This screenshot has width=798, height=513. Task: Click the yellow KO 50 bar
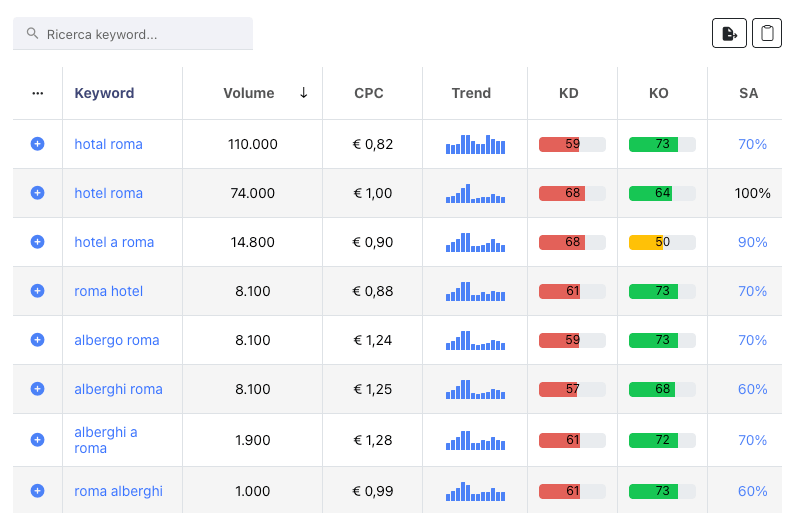point(662,242)
